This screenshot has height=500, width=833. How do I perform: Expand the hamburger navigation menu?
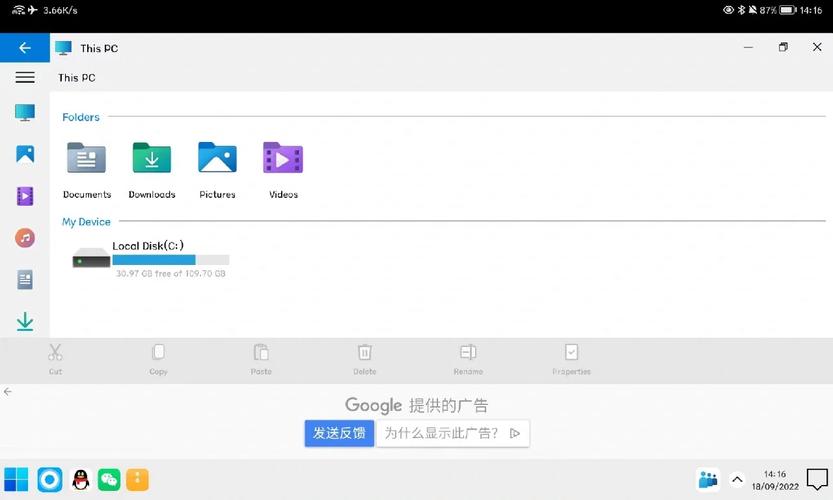(x=25, y=78)
